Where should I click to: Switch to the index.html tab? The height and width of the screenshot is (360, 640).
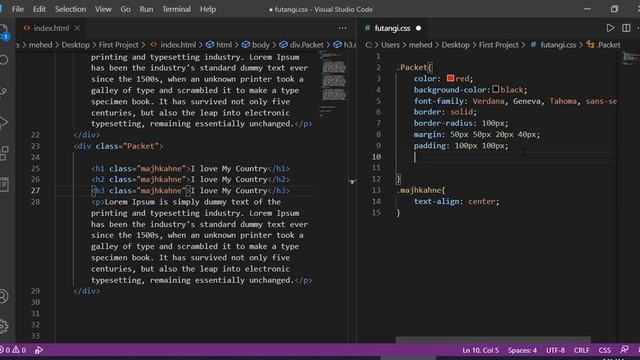click(x=51, y=28)
